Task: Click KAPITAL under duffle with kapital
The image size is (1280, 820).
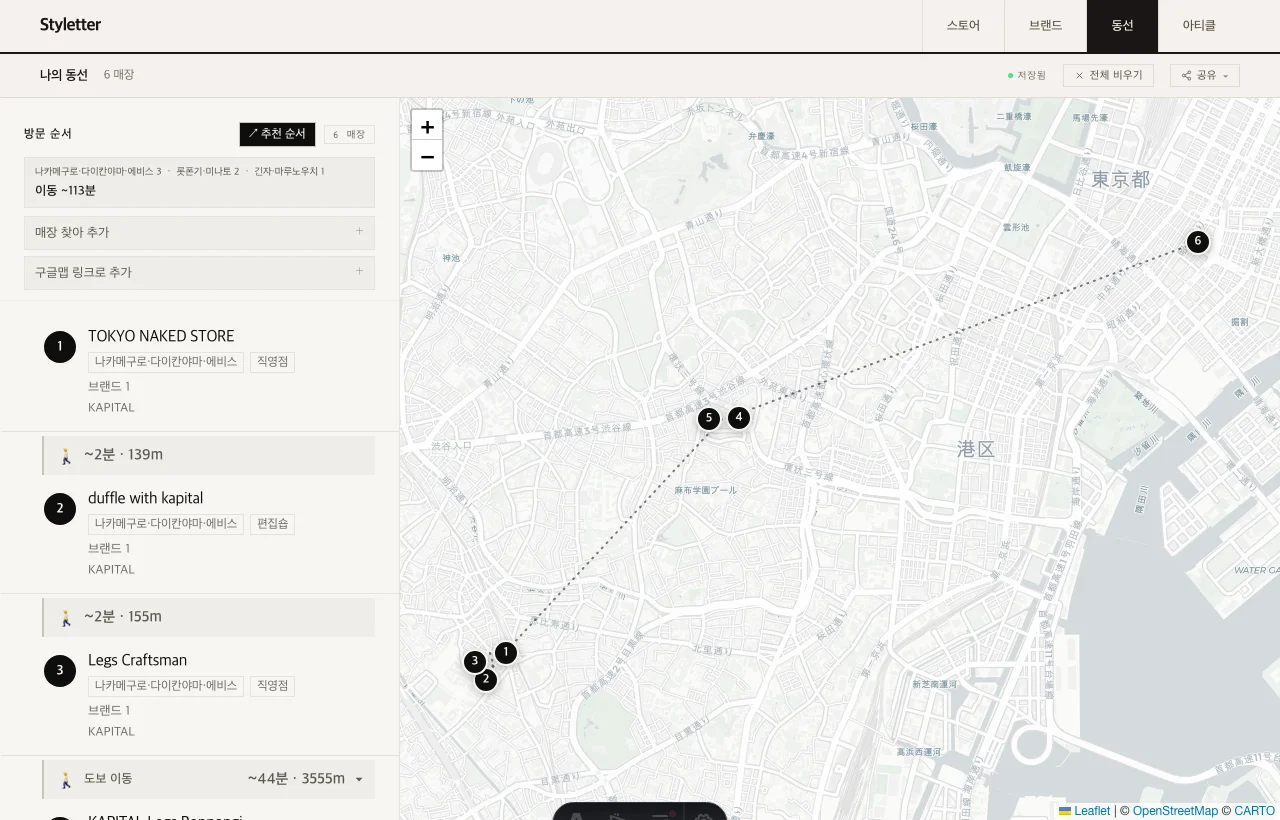Action: click(111, 570)
